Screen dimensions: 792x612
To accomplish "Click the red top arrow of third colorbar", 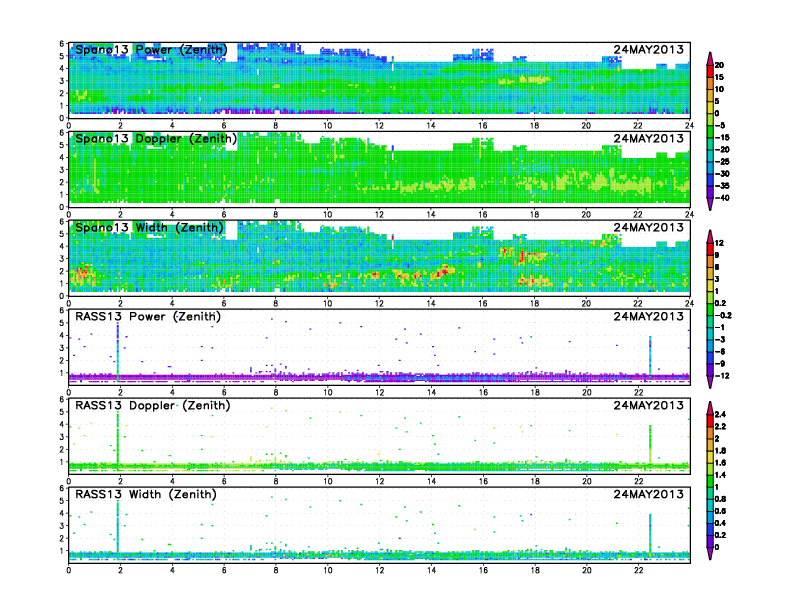I will tap(710, 408).
